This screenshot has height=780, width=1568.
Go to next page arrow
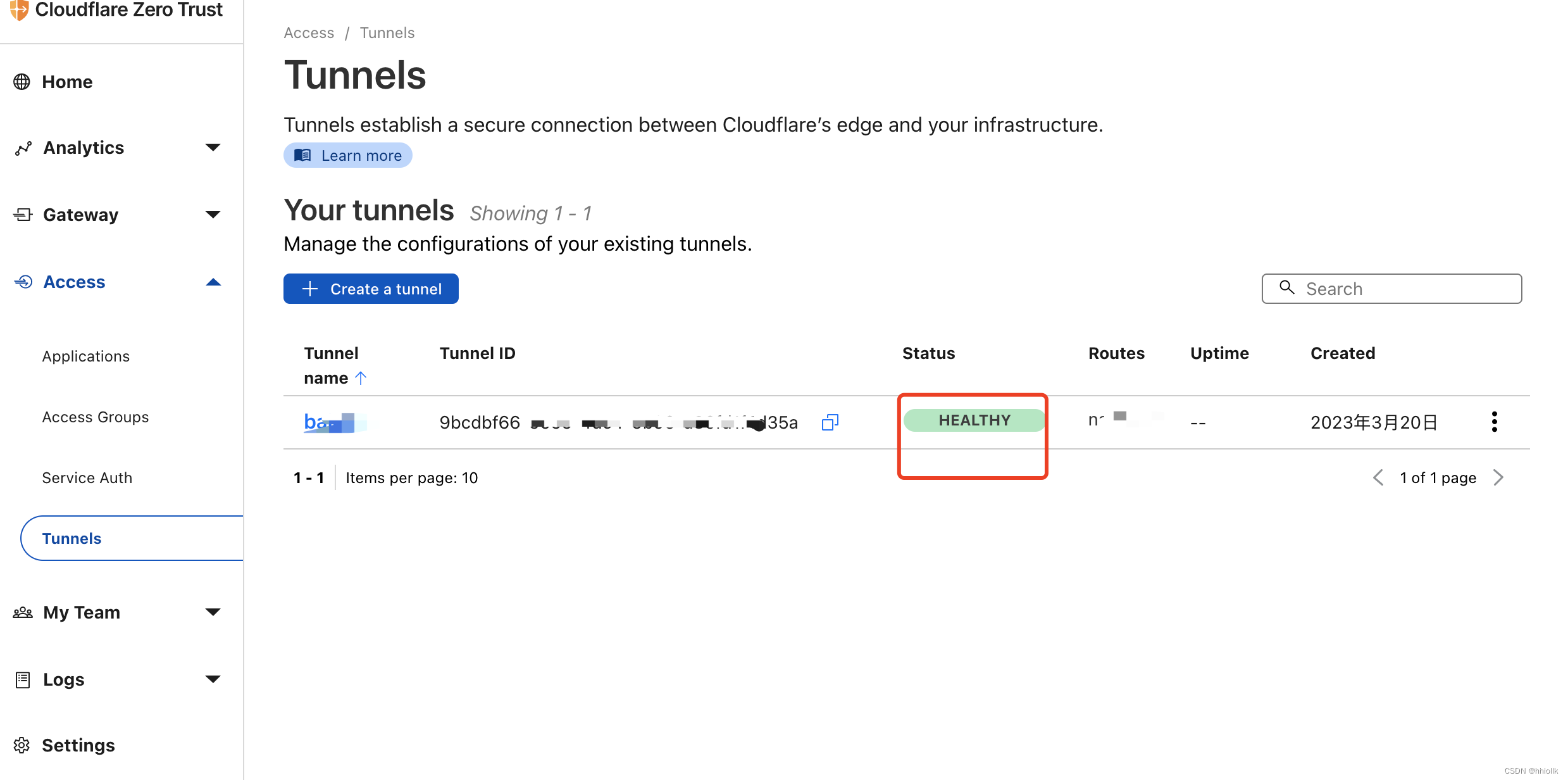1498,477
